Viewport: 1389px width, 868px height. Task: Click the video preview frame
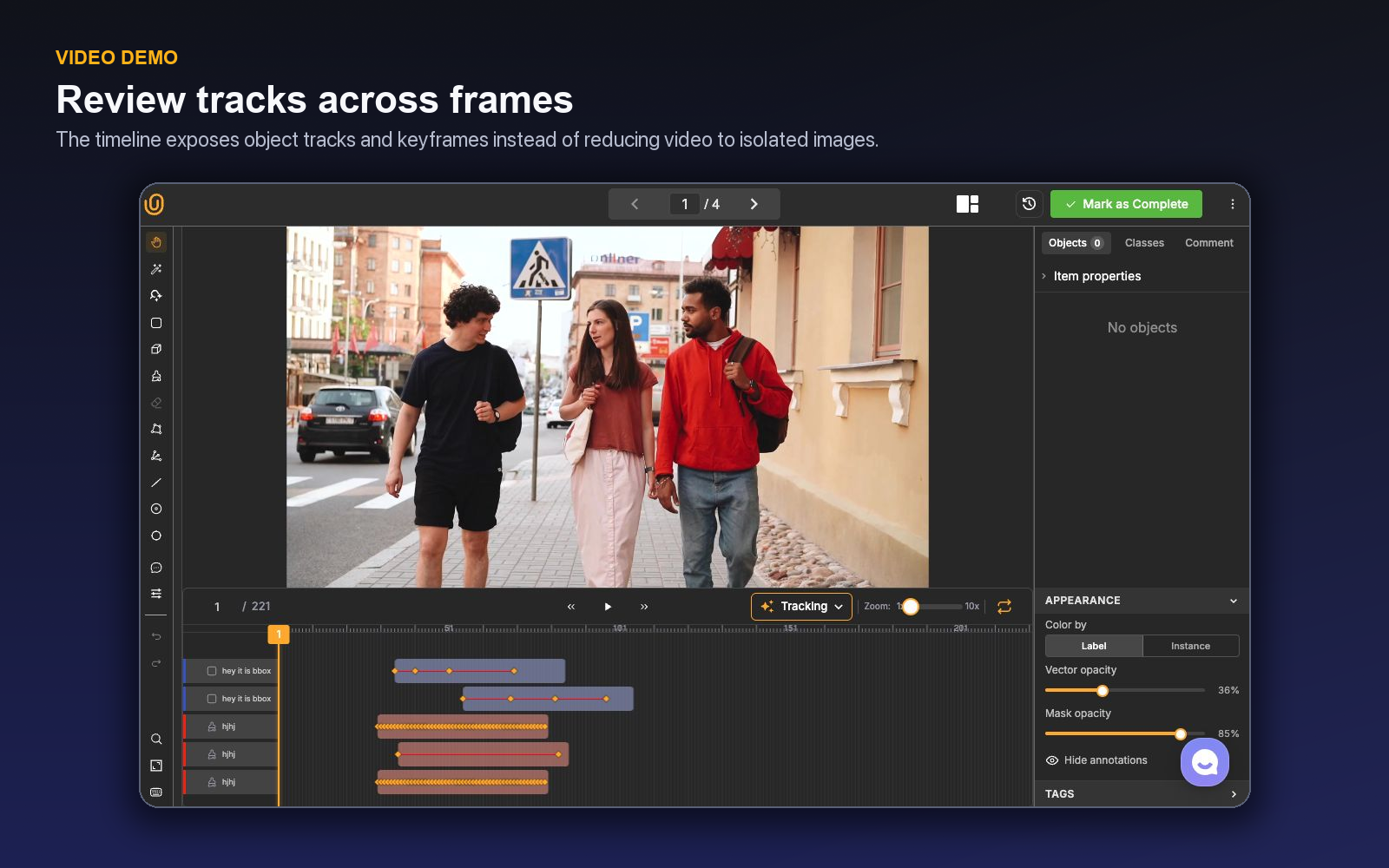tap(608, 407)
